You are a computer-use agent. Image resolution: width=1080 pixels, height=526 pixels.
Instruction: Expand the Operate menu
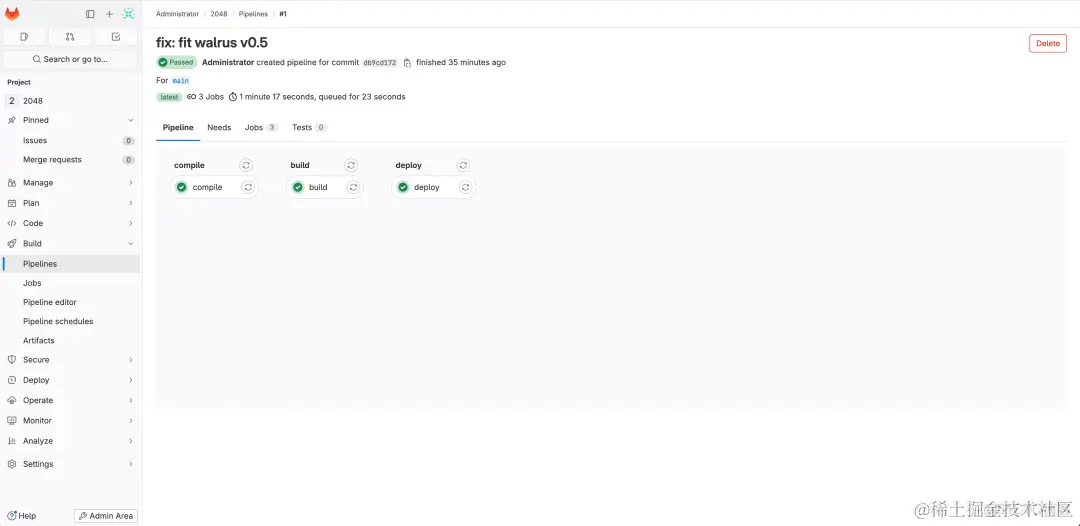[70, 400]
